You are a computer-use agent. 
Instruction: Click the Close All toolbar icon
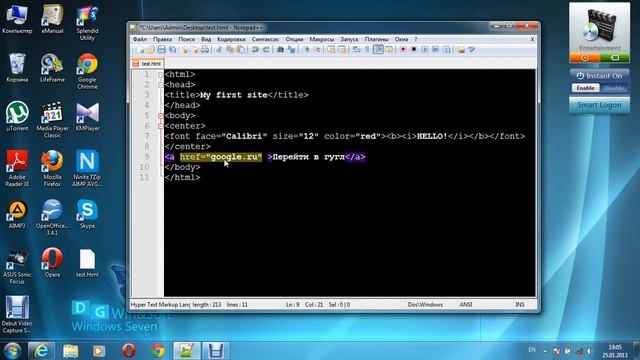click(x=196, y=50)
